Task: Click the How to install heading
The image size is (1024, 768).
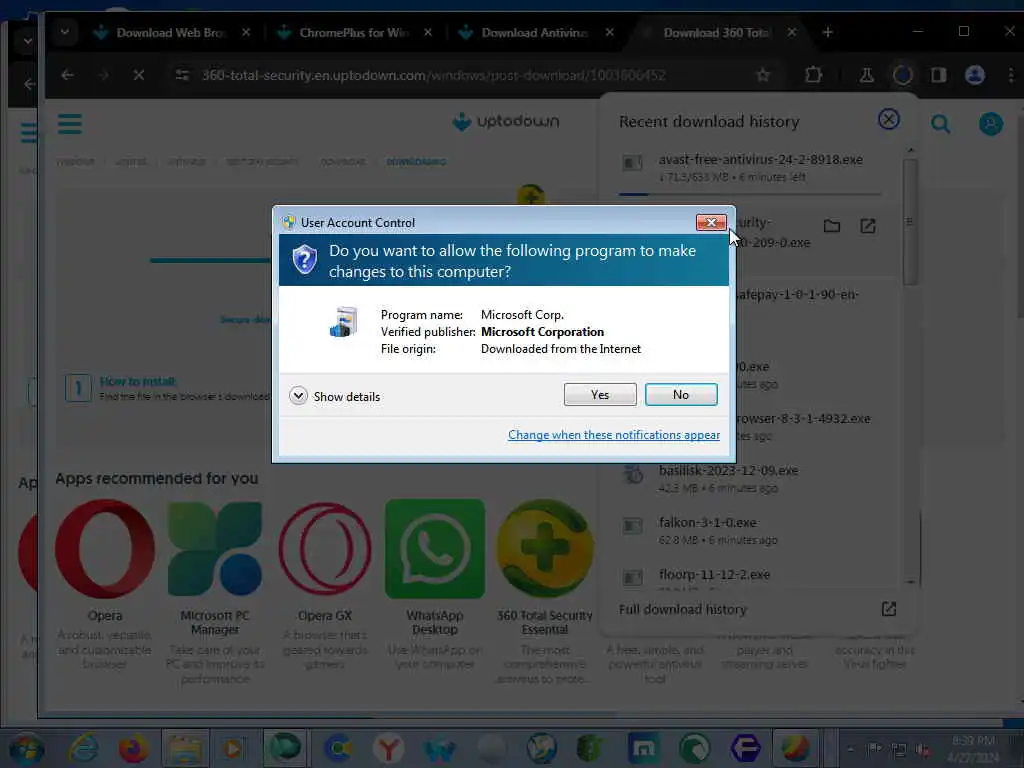Action: [x=137, y=381]
